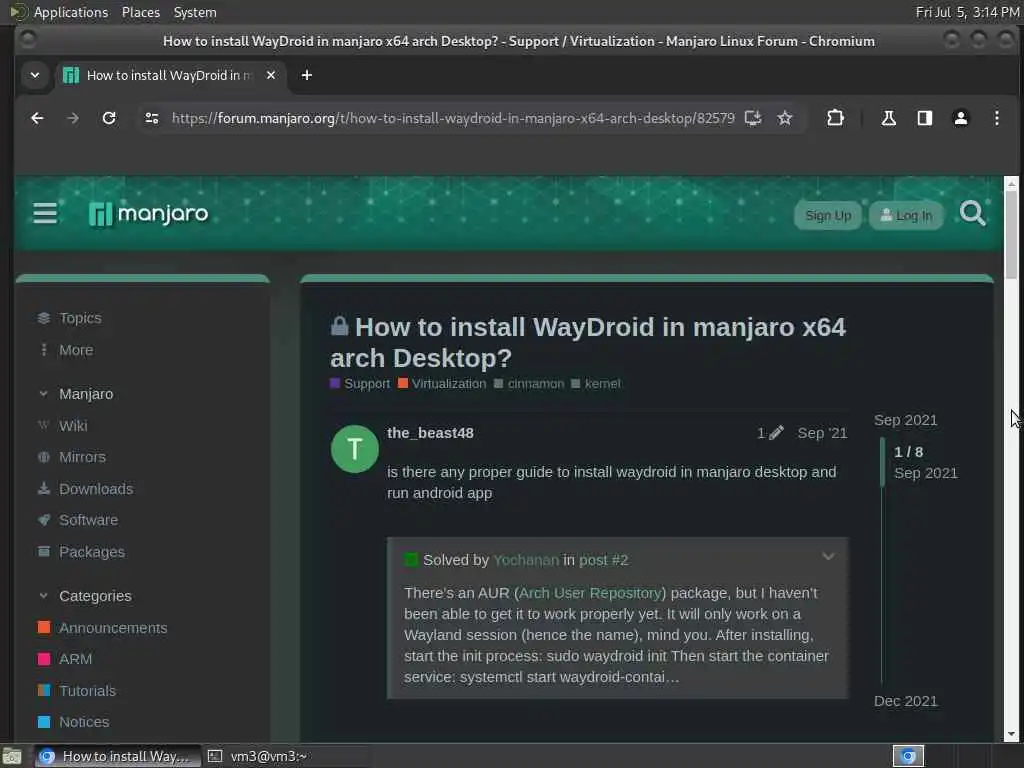The height and width of the screenshot is (768, 1024).
Task: Open the Places menu
Action: pos(141,12)
